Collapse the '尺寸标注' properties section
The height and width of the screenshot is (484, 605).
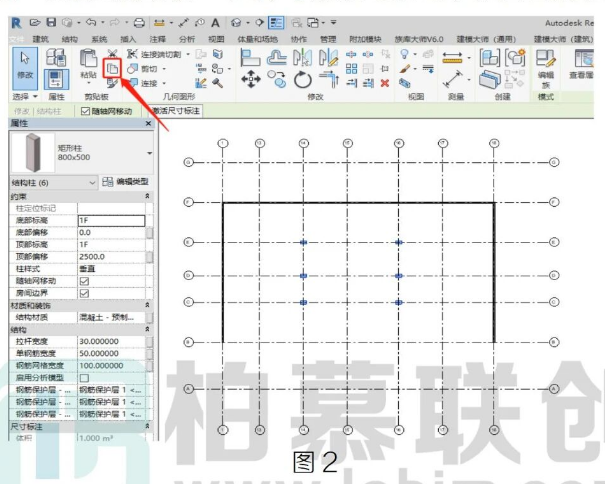147,426
